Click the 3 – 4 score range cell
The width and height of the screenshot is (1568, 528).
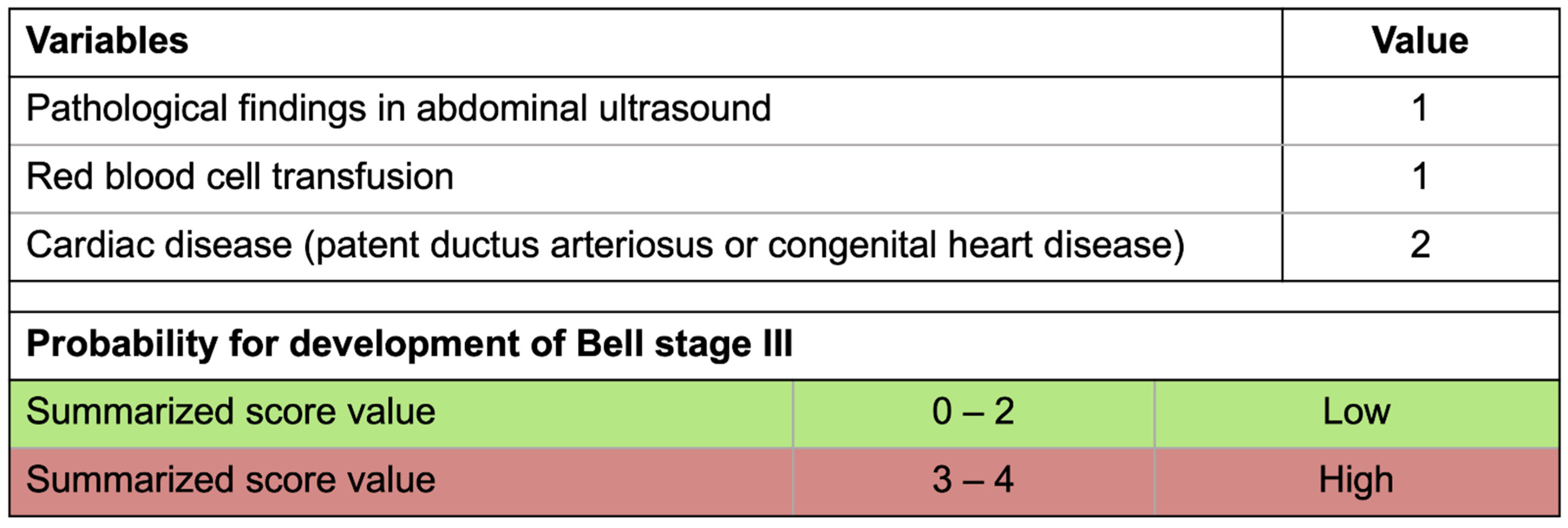pos(973,480)
